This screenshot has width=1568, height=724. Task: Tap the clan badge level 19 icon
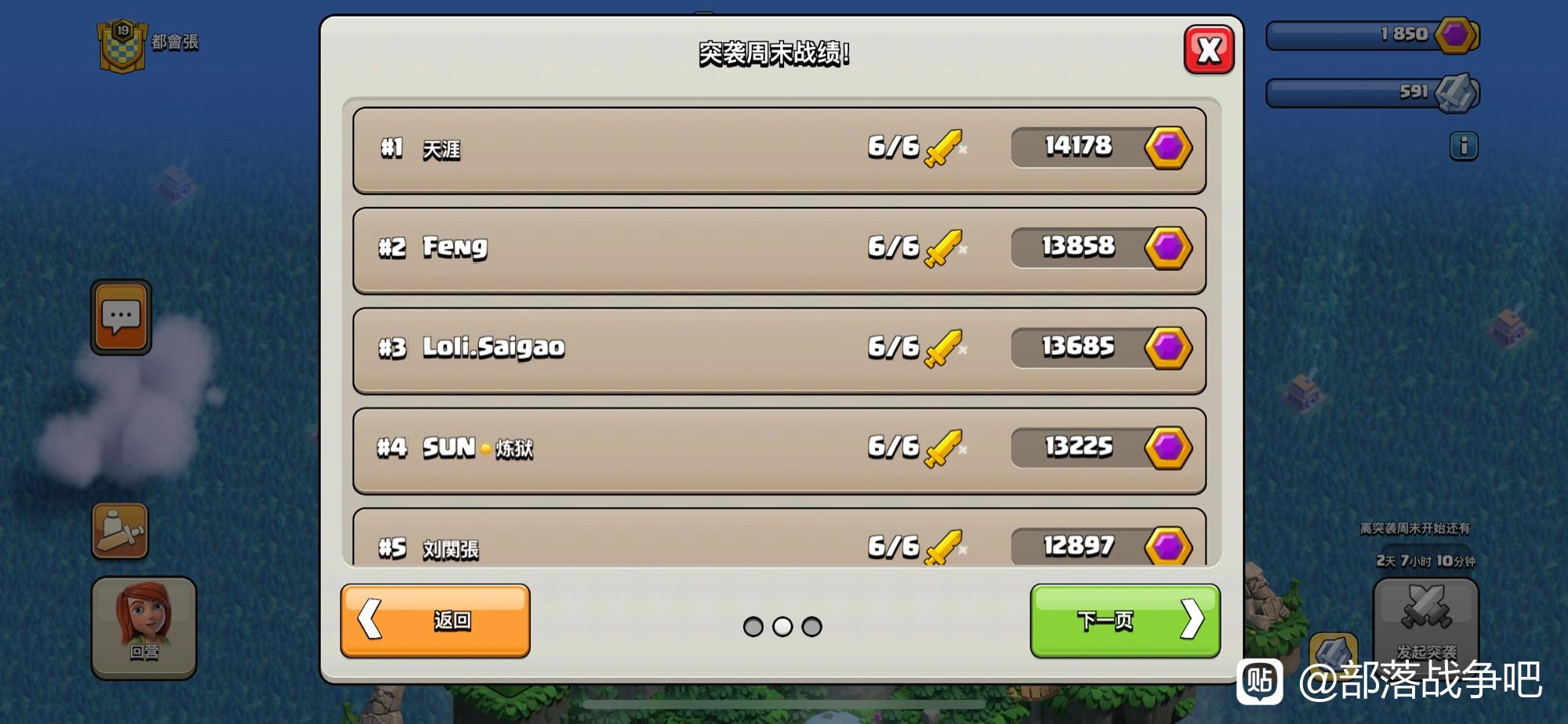[x=122, y=45]
